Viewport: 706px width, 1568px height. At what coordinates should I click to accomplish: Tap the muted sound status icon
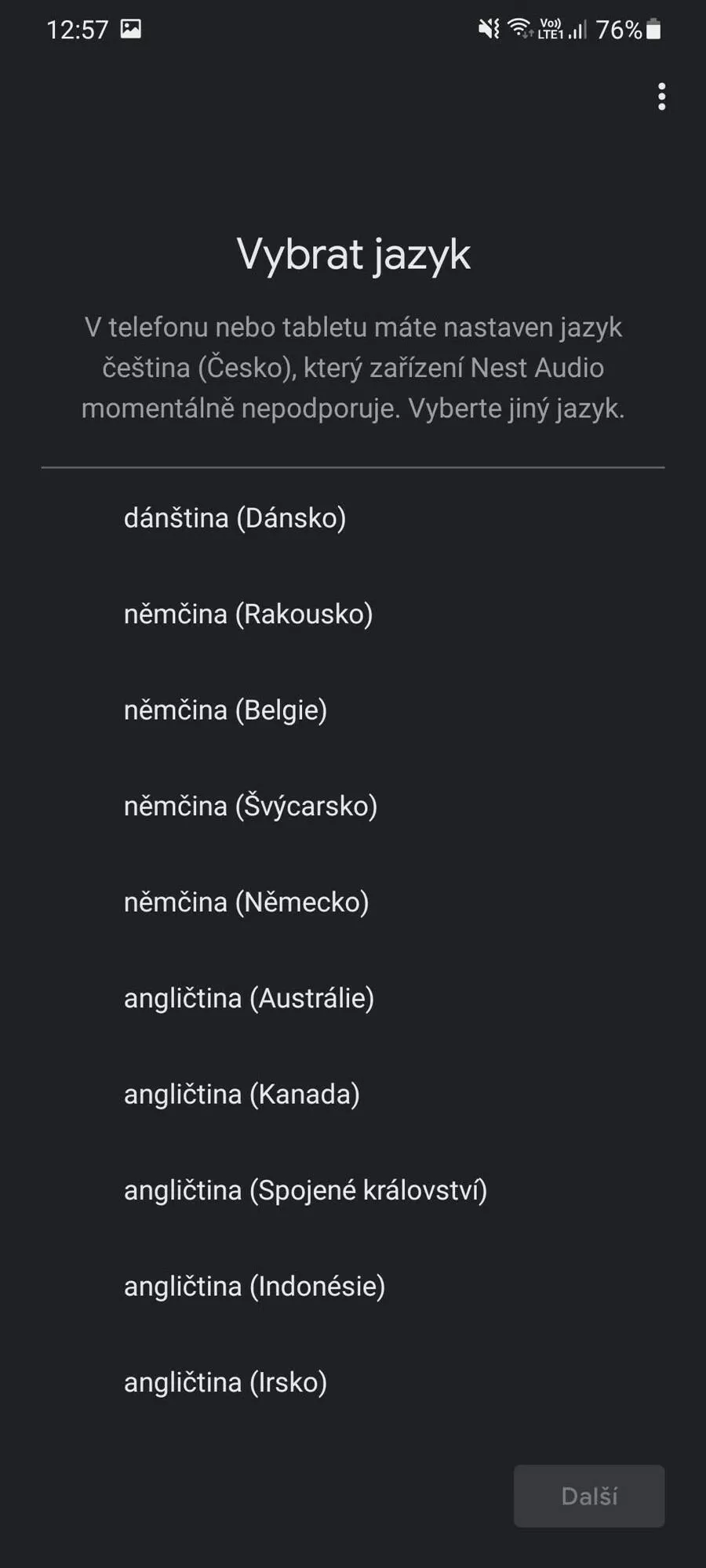(x=489, y=29)
